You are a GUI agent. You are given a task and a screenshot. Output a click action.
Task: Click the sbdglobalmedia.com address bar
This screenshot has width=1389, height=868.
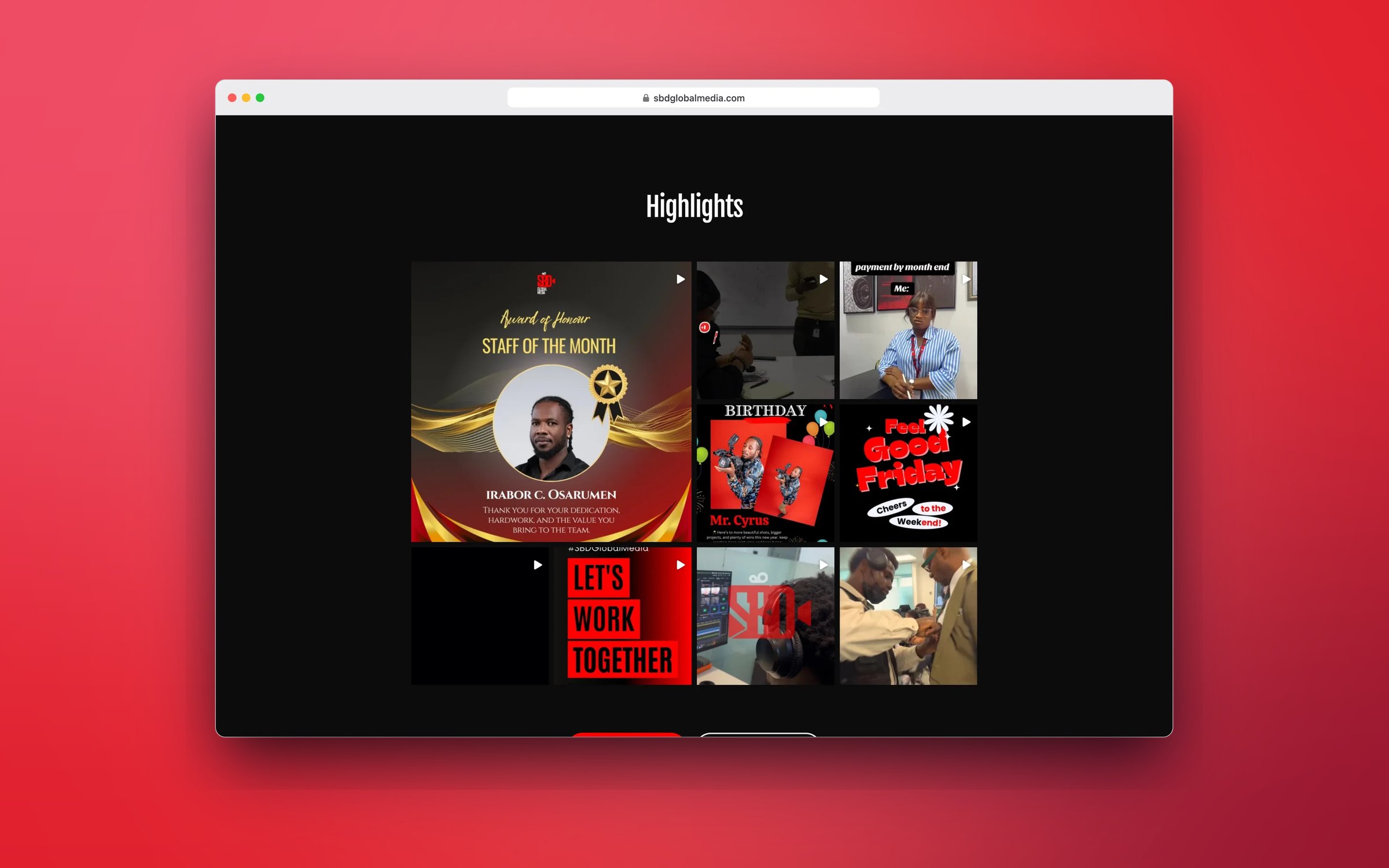(693, 98)
